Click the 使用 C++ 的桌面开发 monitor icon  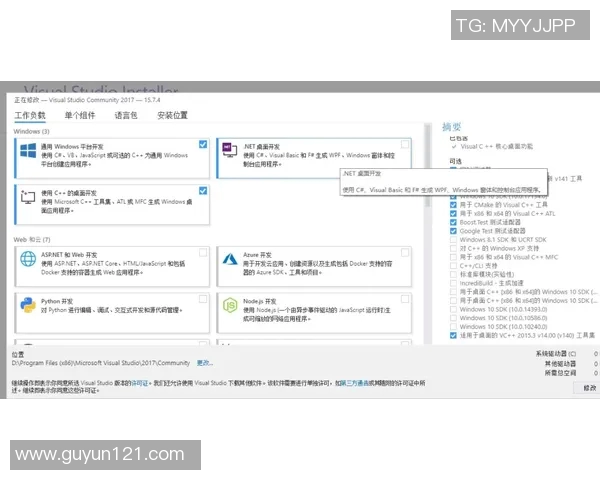[x=28, y=197]
